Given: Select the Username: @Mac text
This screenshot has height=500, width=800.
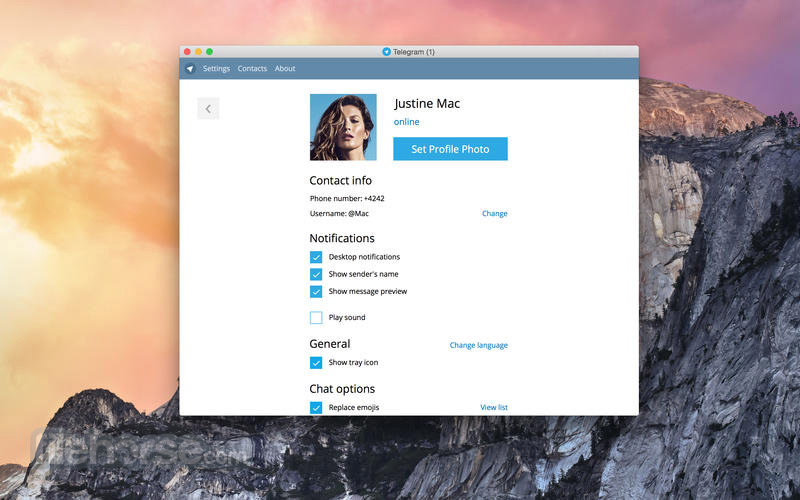Looking at the screenshot, I should pos(339,214).
